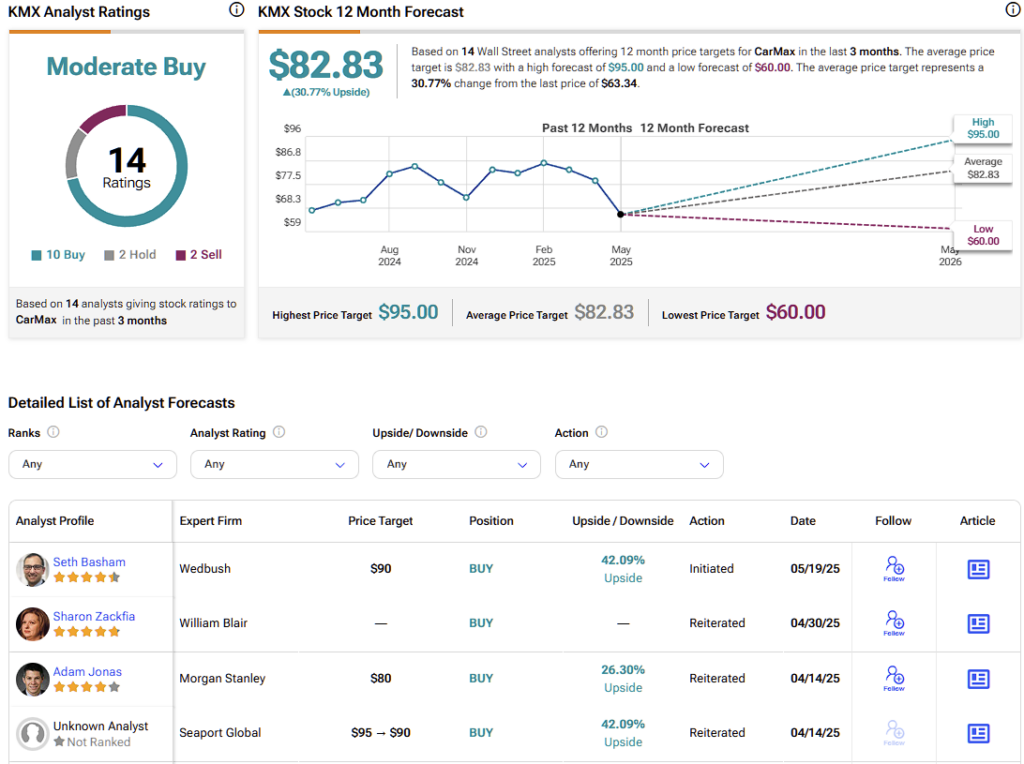
Task: Click Unknown Analyst name
Action: (101, 725)
